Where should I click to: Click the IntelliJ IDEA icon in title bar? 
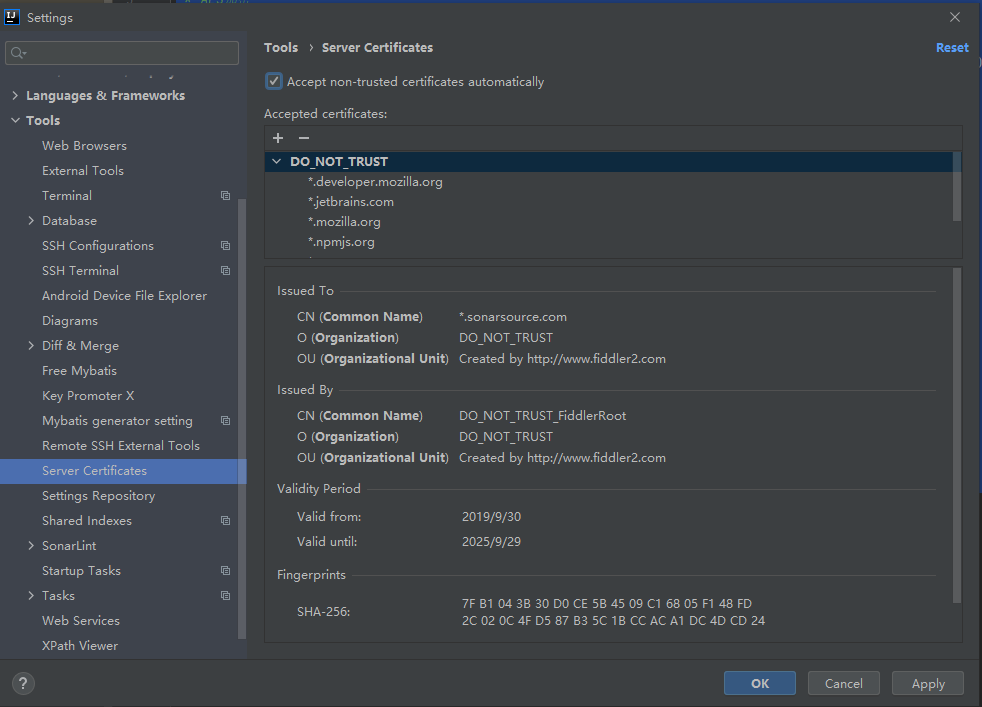coord(12,16)
